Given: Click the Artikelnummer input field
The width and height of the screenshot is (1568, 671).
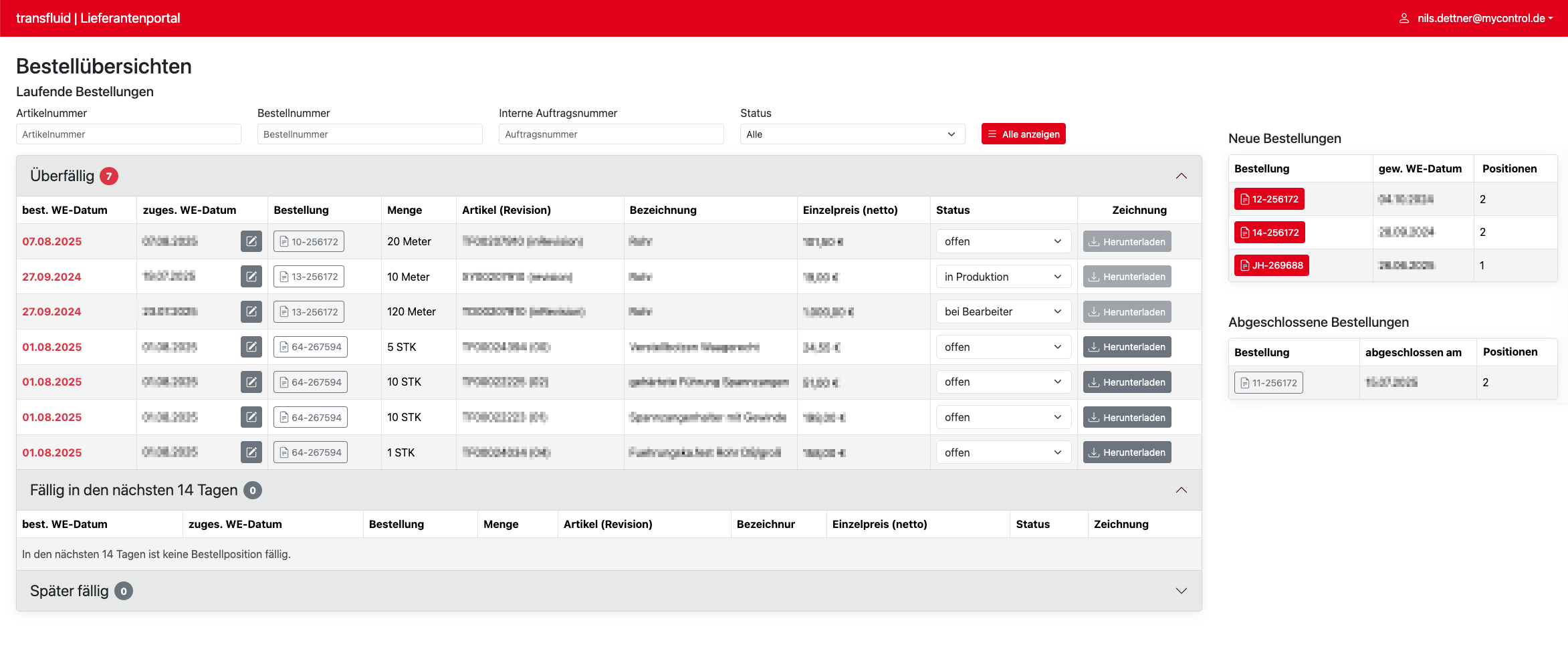Looking at the screenshot, I should 128,134.
